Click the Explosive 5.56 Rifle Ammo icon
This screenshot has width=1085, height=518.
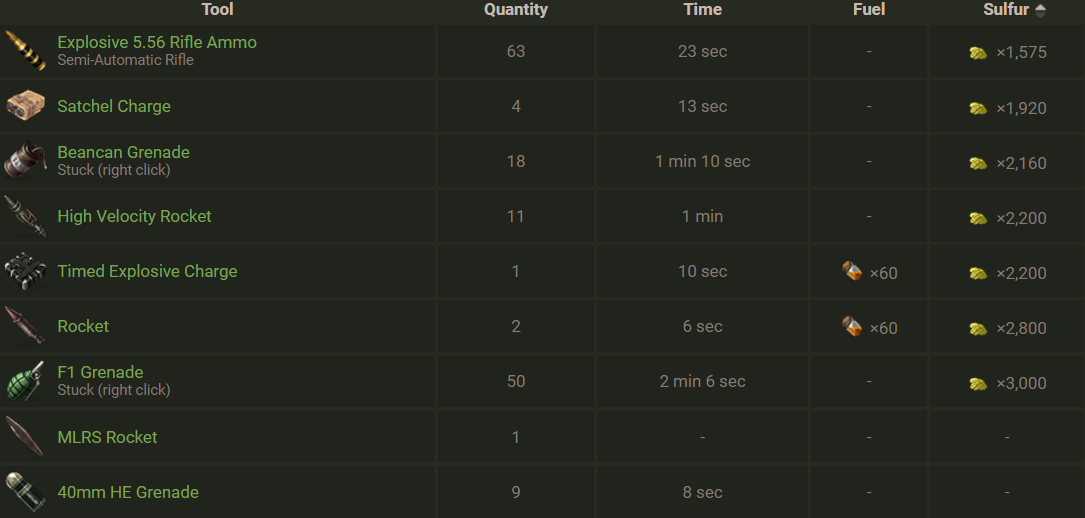click(x=25, y=51)
